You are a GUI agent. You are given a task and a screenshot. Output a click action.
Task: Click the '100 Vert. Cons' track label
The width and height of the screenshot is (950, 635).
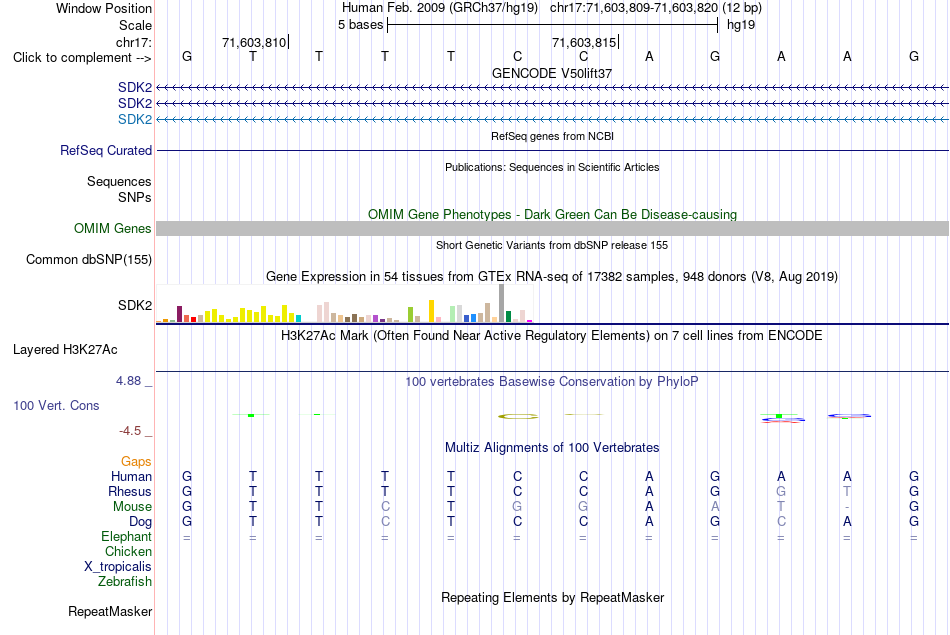[56, 405]
